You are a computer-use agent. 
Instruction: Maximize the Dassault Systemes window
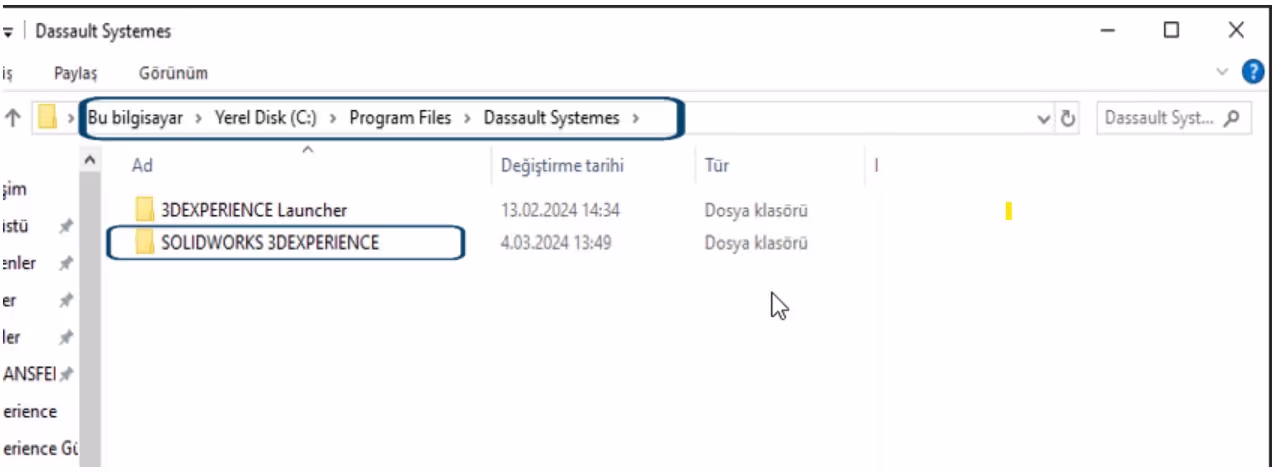coord(1171,31)
